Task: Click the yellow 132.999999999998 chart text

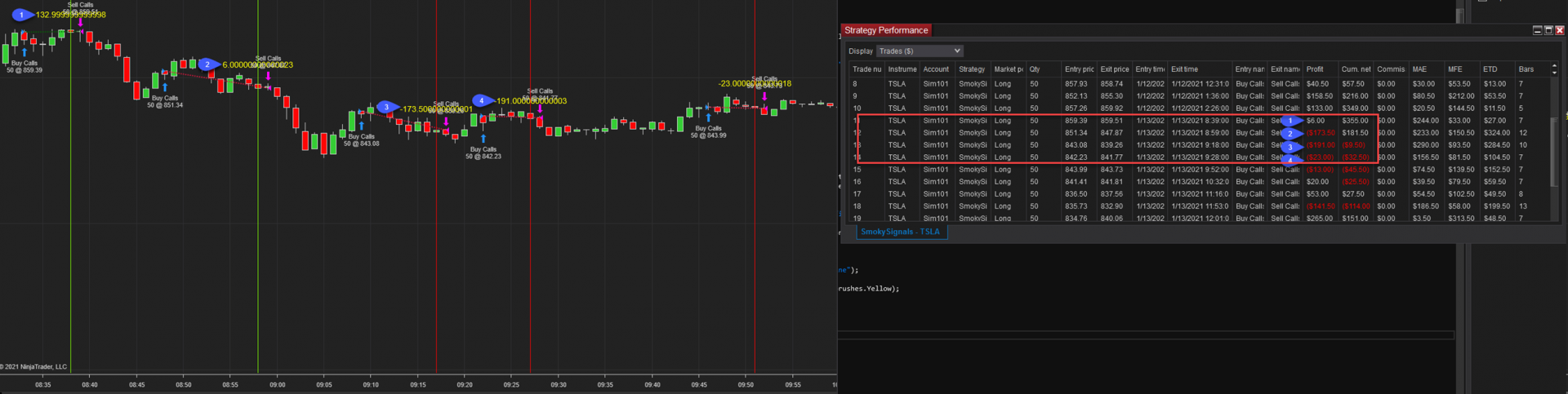Action: tap(71, 15)
